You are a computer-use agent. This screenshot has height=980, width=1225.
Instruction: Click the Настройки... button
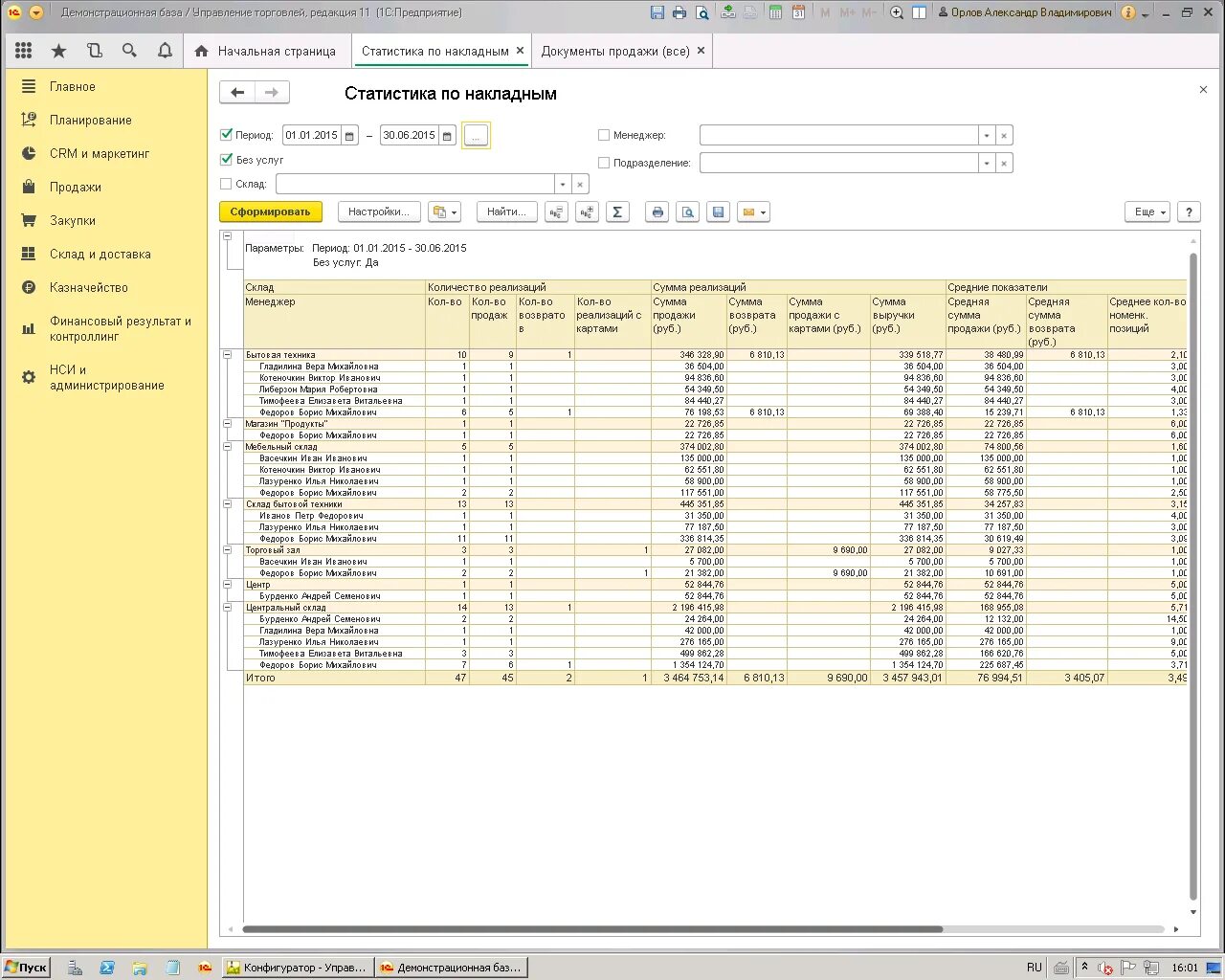[x=379, y=212]
